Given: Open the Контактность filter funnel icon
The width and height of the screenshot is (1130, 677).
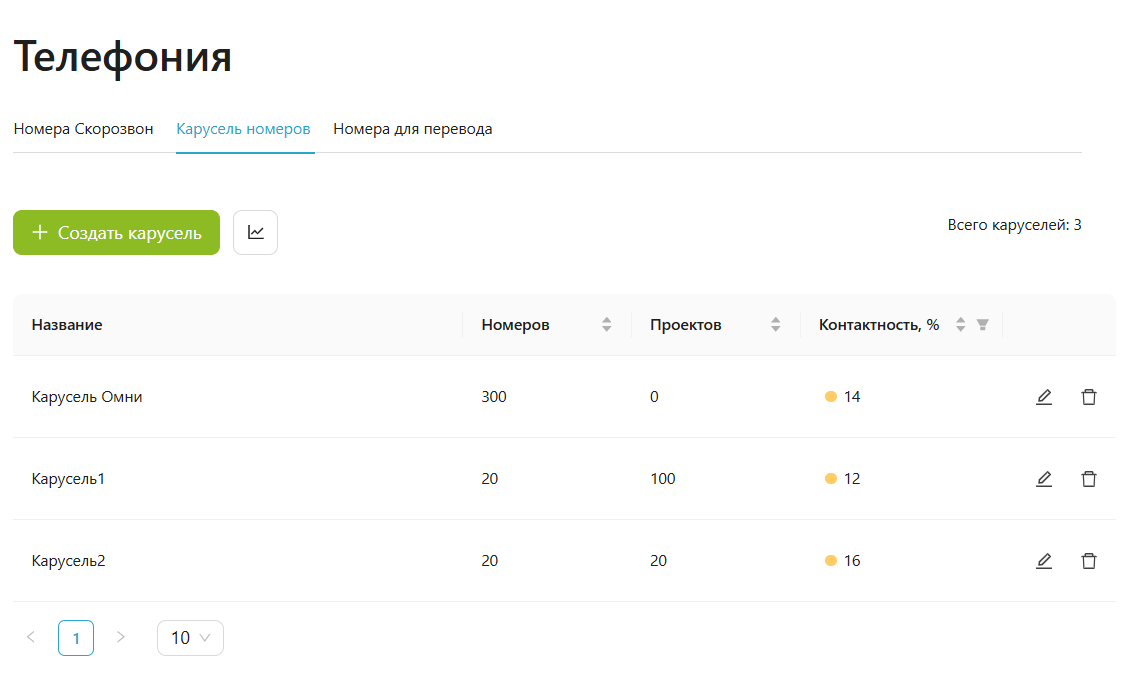Looking at the screenshot, I should (x=983, y=324).
